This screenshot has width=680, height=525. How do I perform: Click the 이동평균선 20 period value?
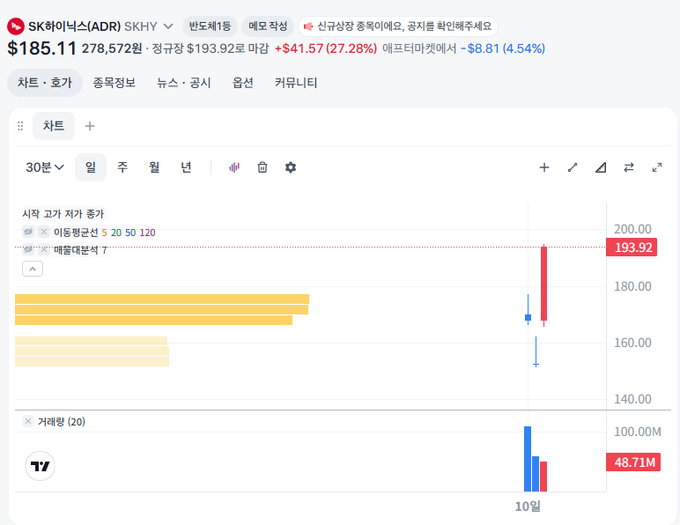[116, 233]
